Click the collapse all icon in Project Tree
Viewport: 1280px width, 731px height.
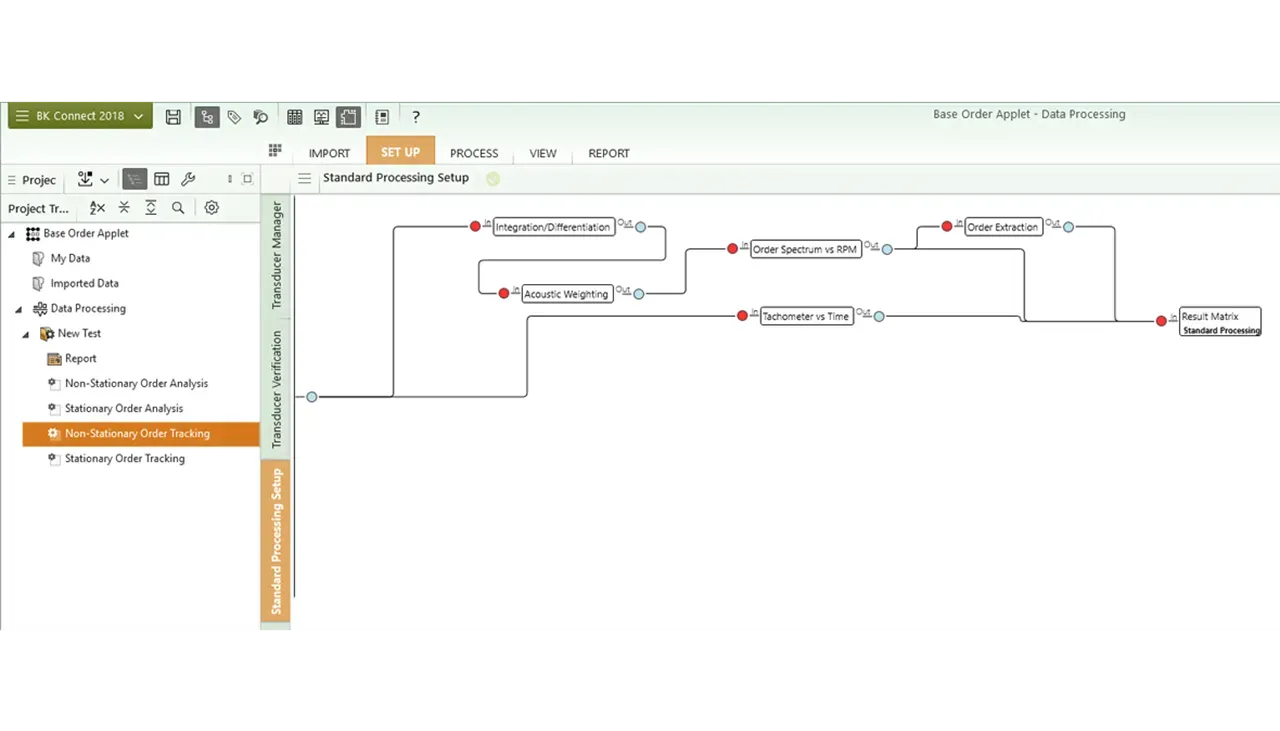pos(124,207)
